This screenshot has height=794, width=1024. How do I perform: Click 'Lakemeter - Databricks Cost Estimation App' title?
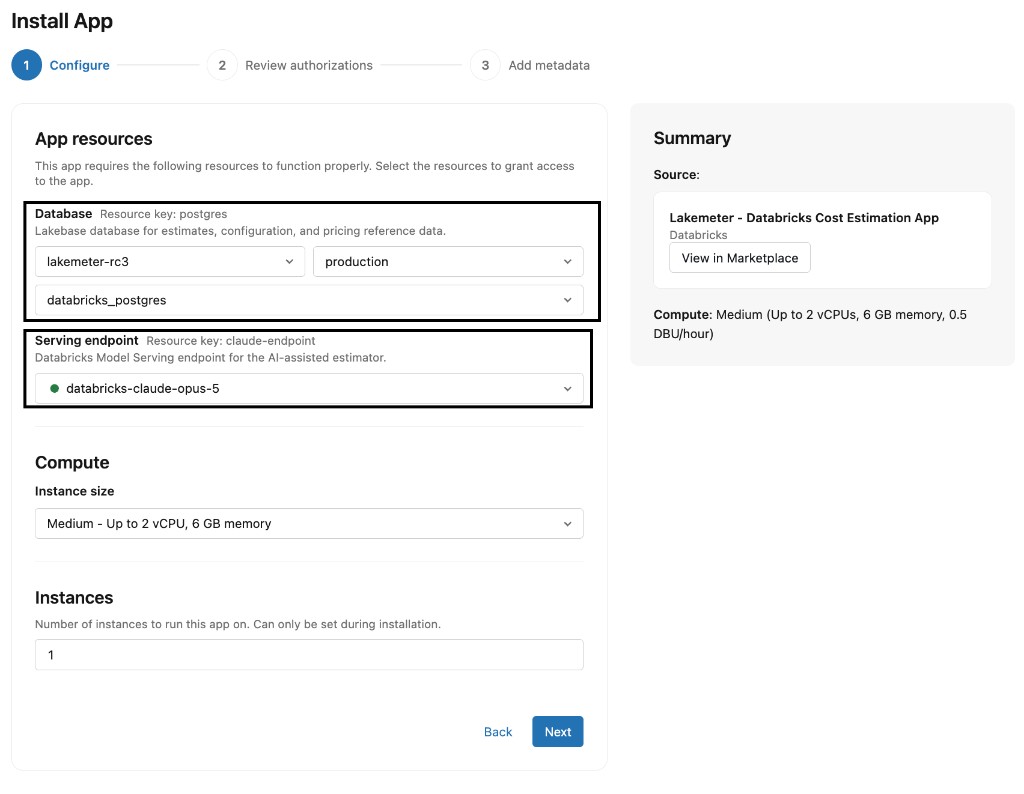click(x=804, y=218)
